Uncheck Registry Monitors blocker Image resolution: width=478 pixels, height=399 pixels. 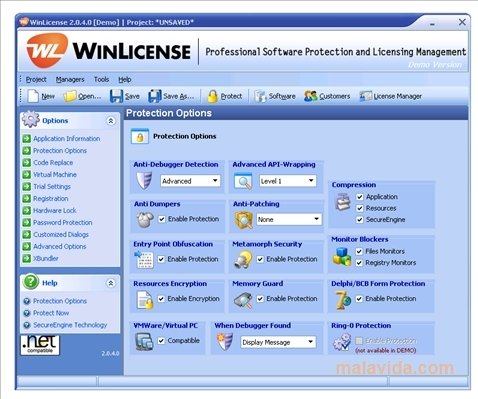pyautogui.click(x=359, y=263)
